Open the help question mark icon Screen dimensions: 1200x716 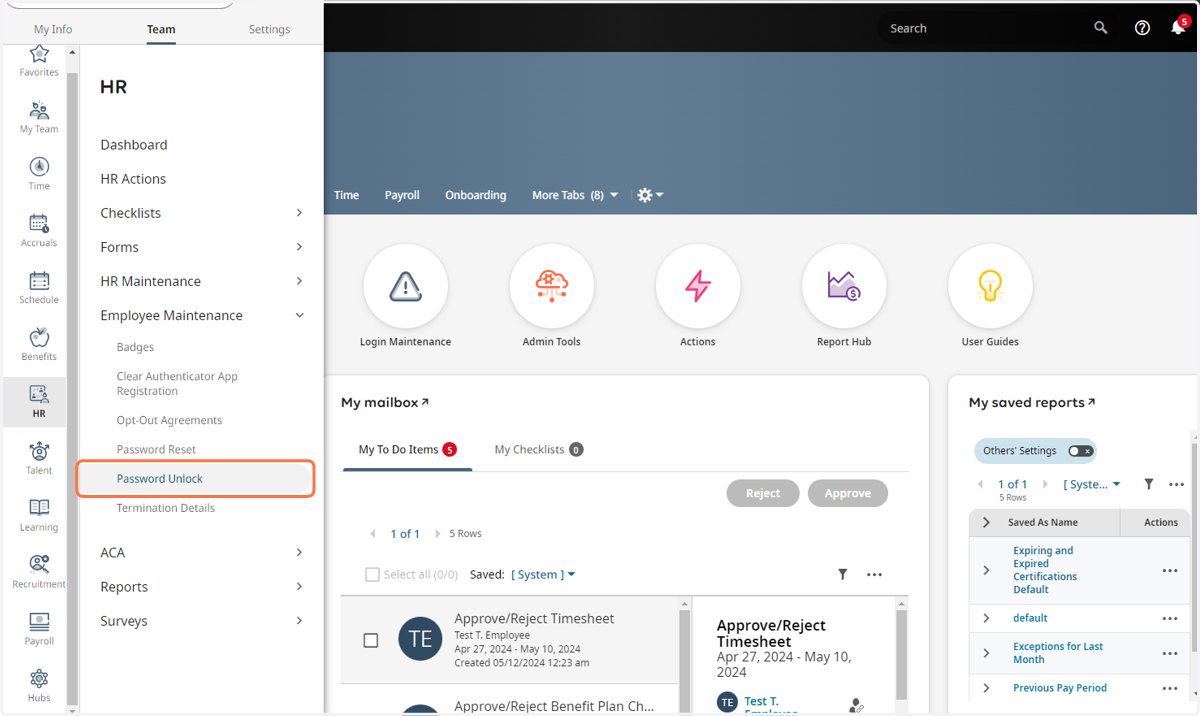(1142, 28)
